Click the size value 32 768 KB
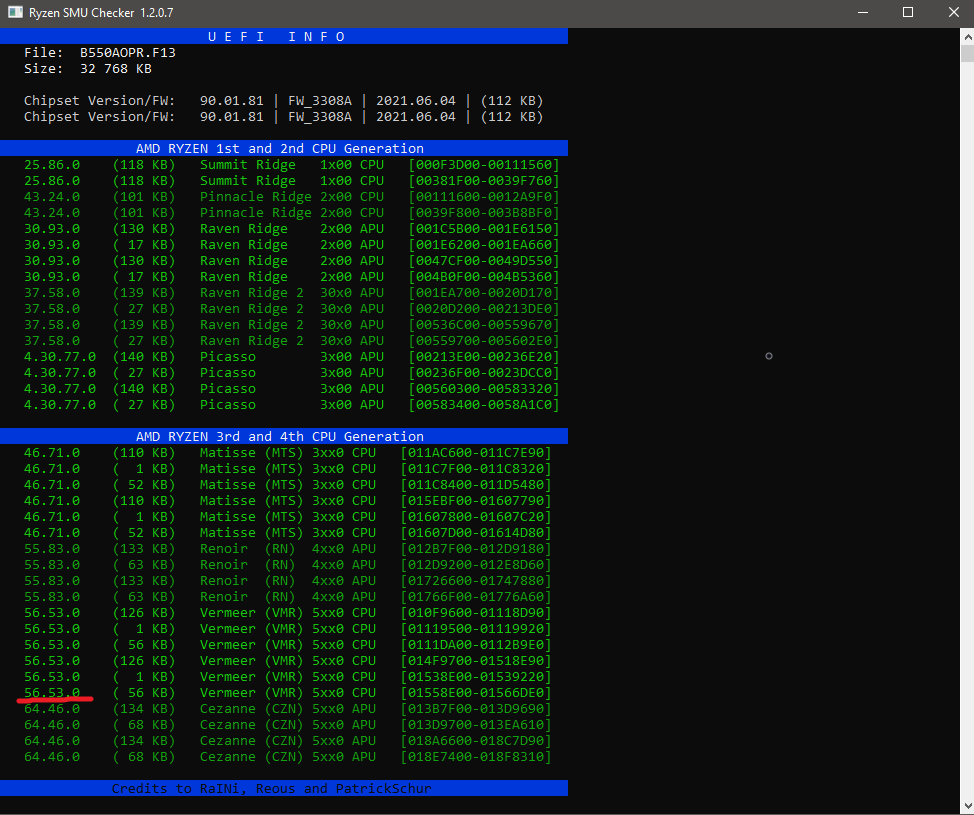974x815 pixels. point(116,69)
